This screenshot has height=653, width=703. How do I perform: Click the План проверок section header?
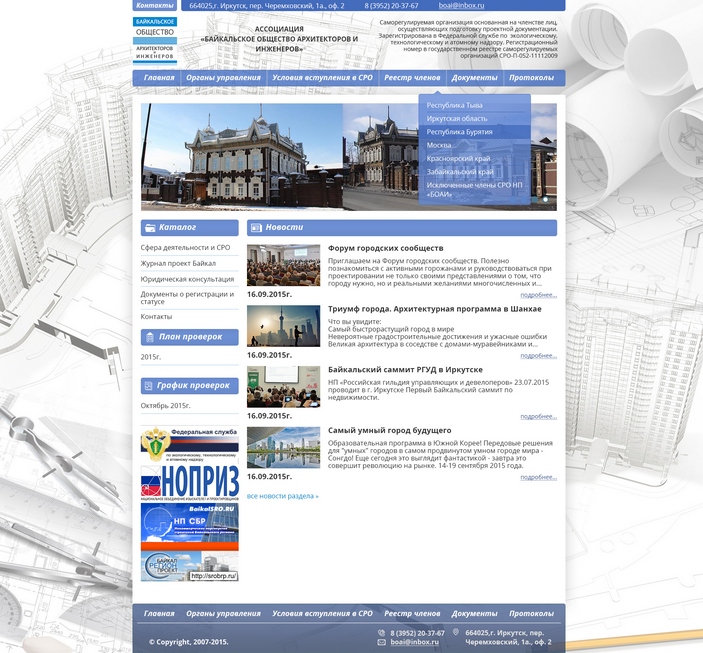(x=190, y=337)
